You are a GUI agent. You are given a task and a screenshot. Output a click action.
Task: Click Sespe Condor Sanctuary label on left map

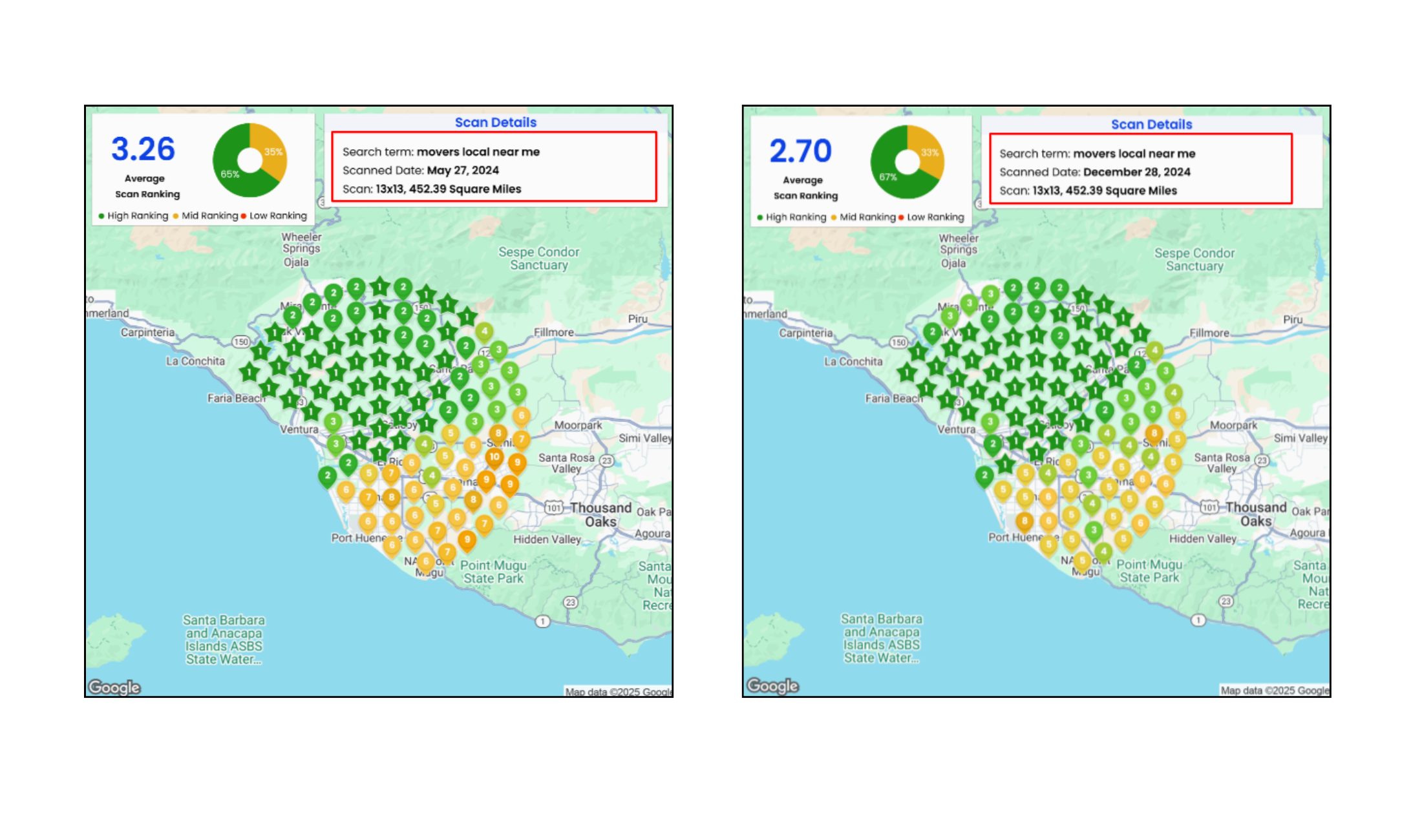(x=538, y=258)
